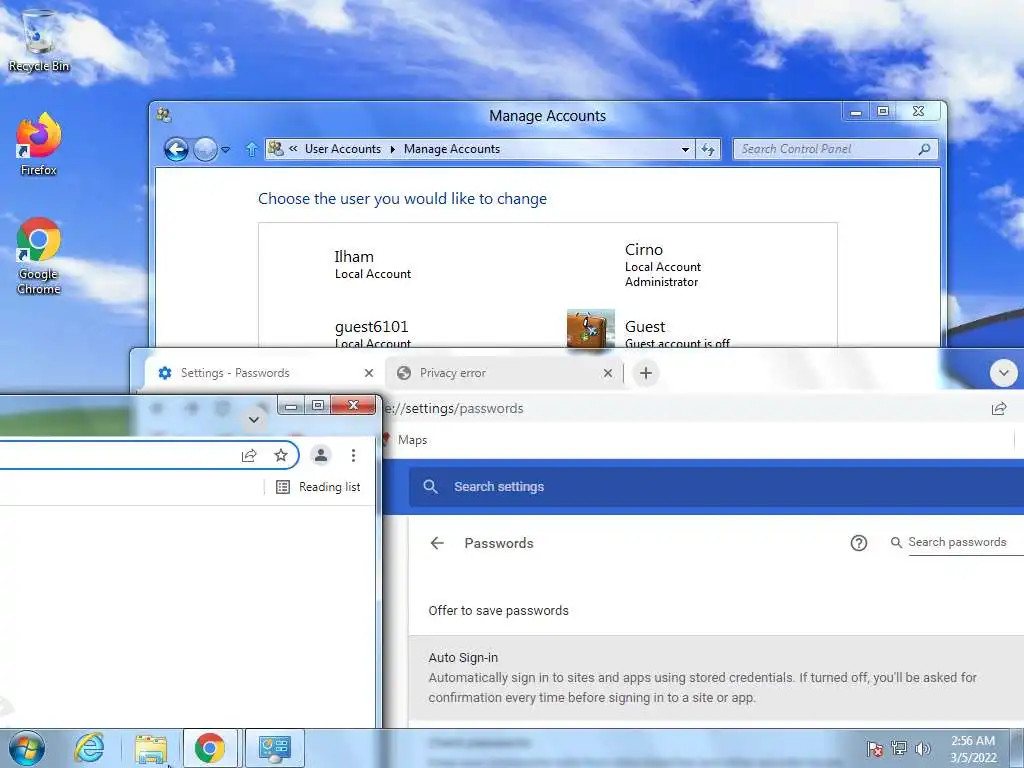Click the Search Control Panel magnifier icon
Image resolution: width=1024 pixels, height=768 pixels.
(x=924, y=150)
